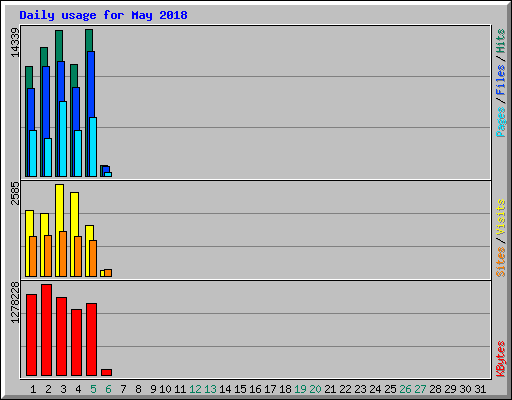The width and height of the screenshot is (512, 400).
Task: Select the orange sites bar for day 1
Action: pos(33,256)
